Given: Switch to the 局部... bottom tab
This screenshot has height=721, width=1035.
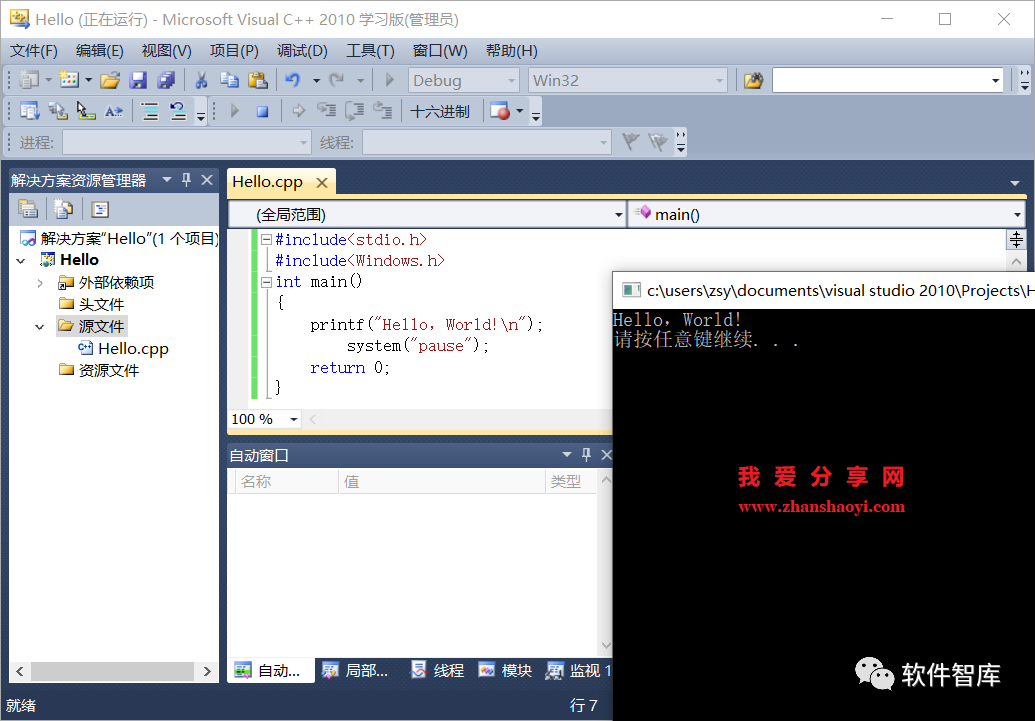Looking at the screenshot, I should [356, 670].
